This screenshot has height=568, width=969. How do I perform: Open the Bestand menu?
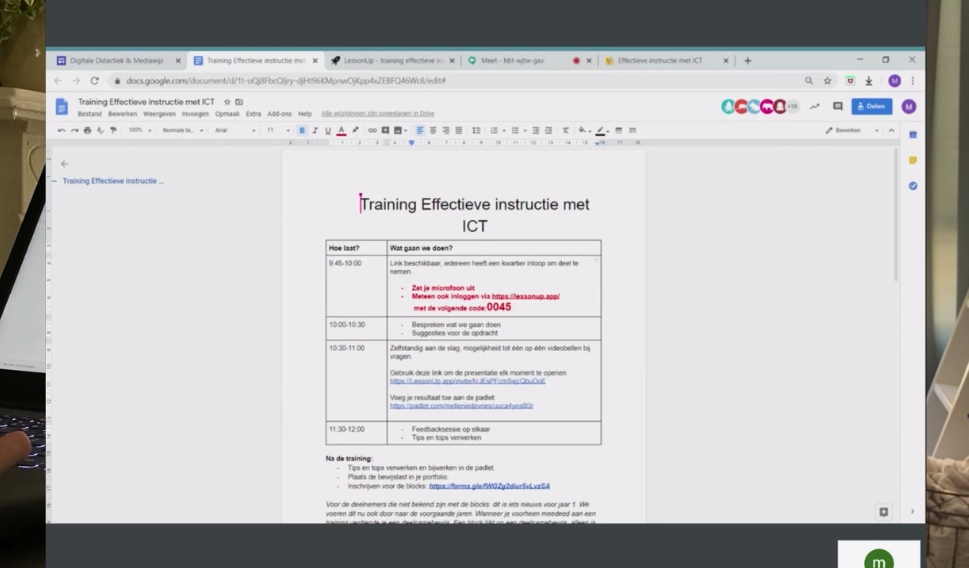coord(90,114)
